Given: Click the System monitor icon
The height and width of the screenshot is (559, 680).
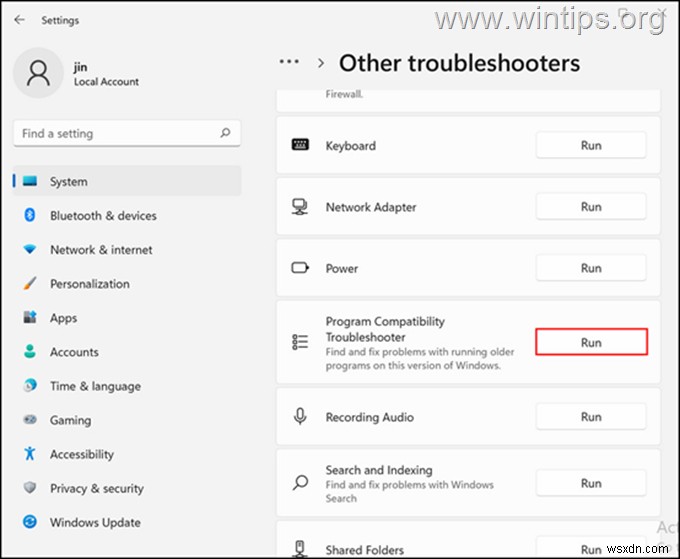Looking at the screenshot, I should [30, 181].
